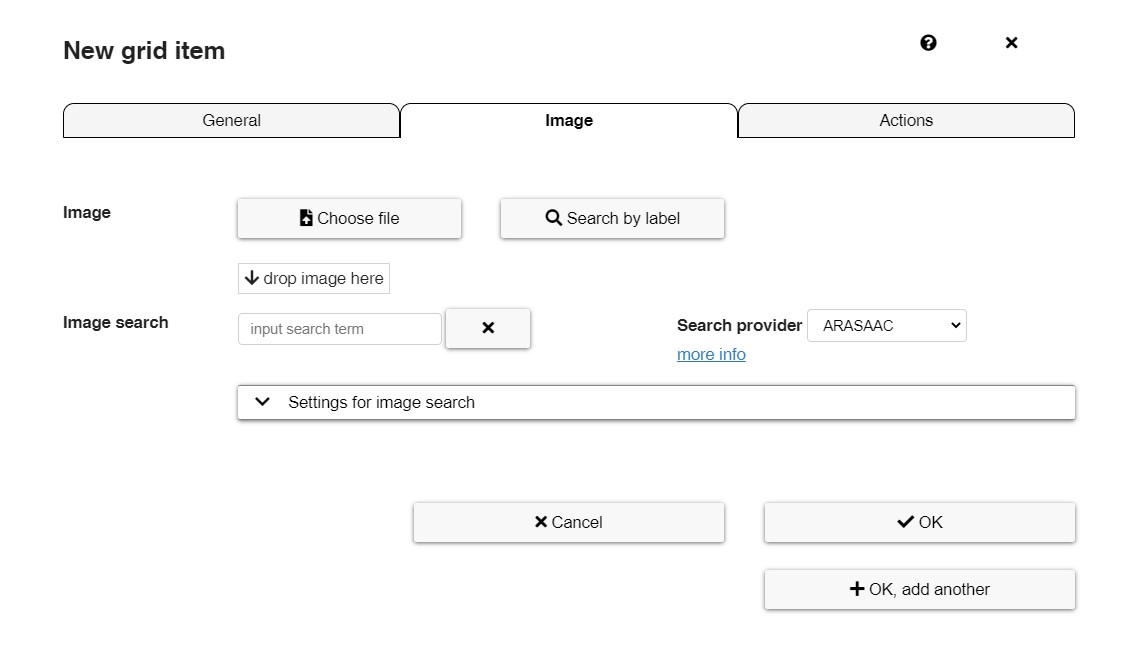Image resolution: width=1137 pixels, height=650 pixels.
Task: Open the Actions tab
Action: coord(905,120)
